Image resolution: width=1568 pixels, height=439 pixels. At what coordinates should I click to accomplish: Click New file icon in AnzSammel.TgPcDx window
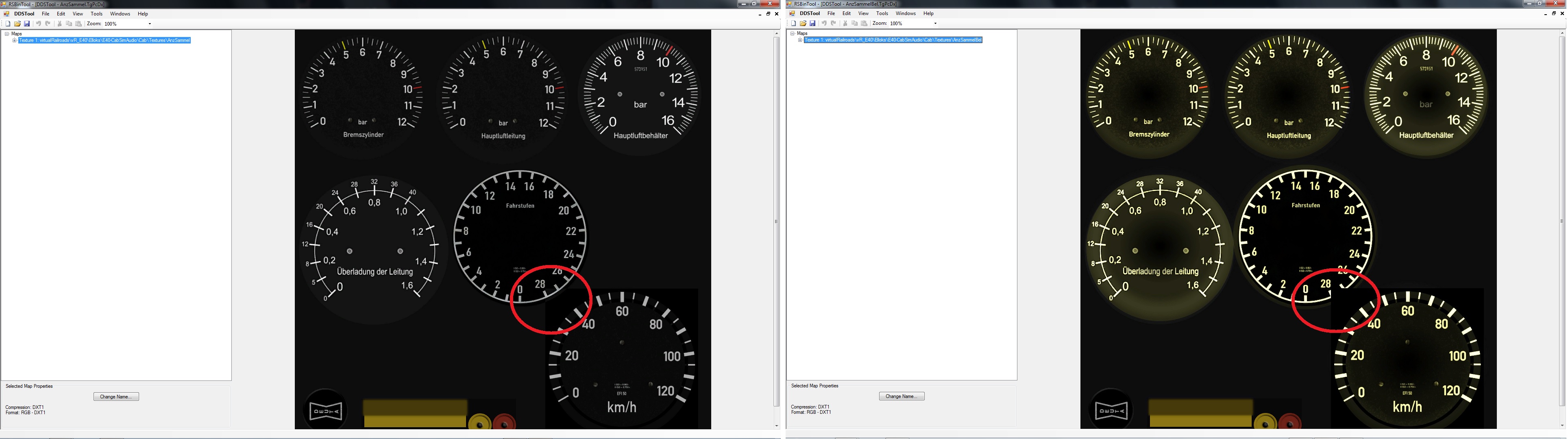pos(8,24)
